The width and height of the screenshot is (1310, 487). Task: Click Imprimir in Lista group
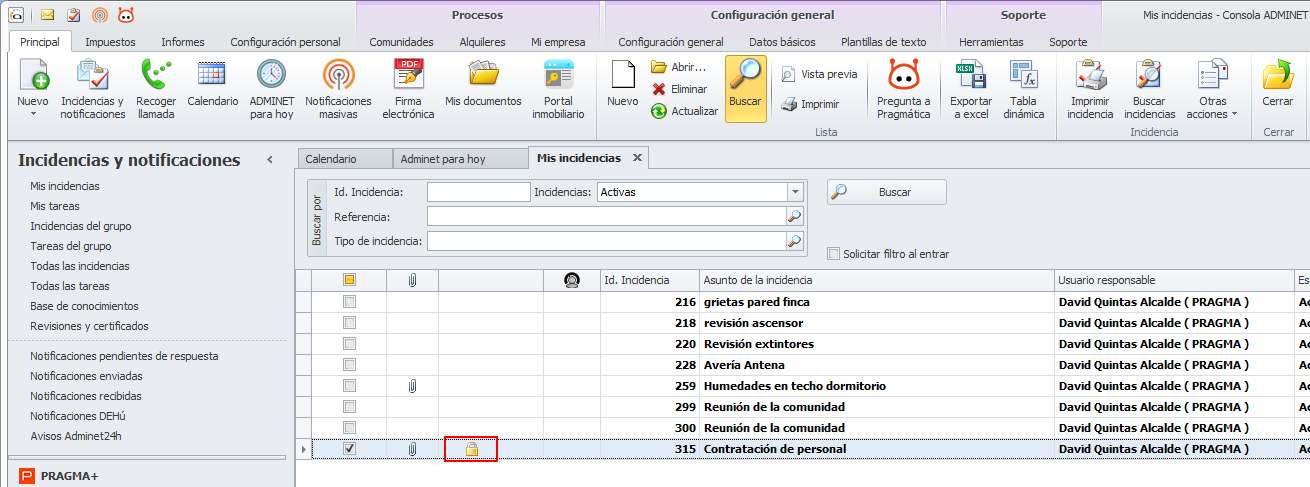coord(811,104)
